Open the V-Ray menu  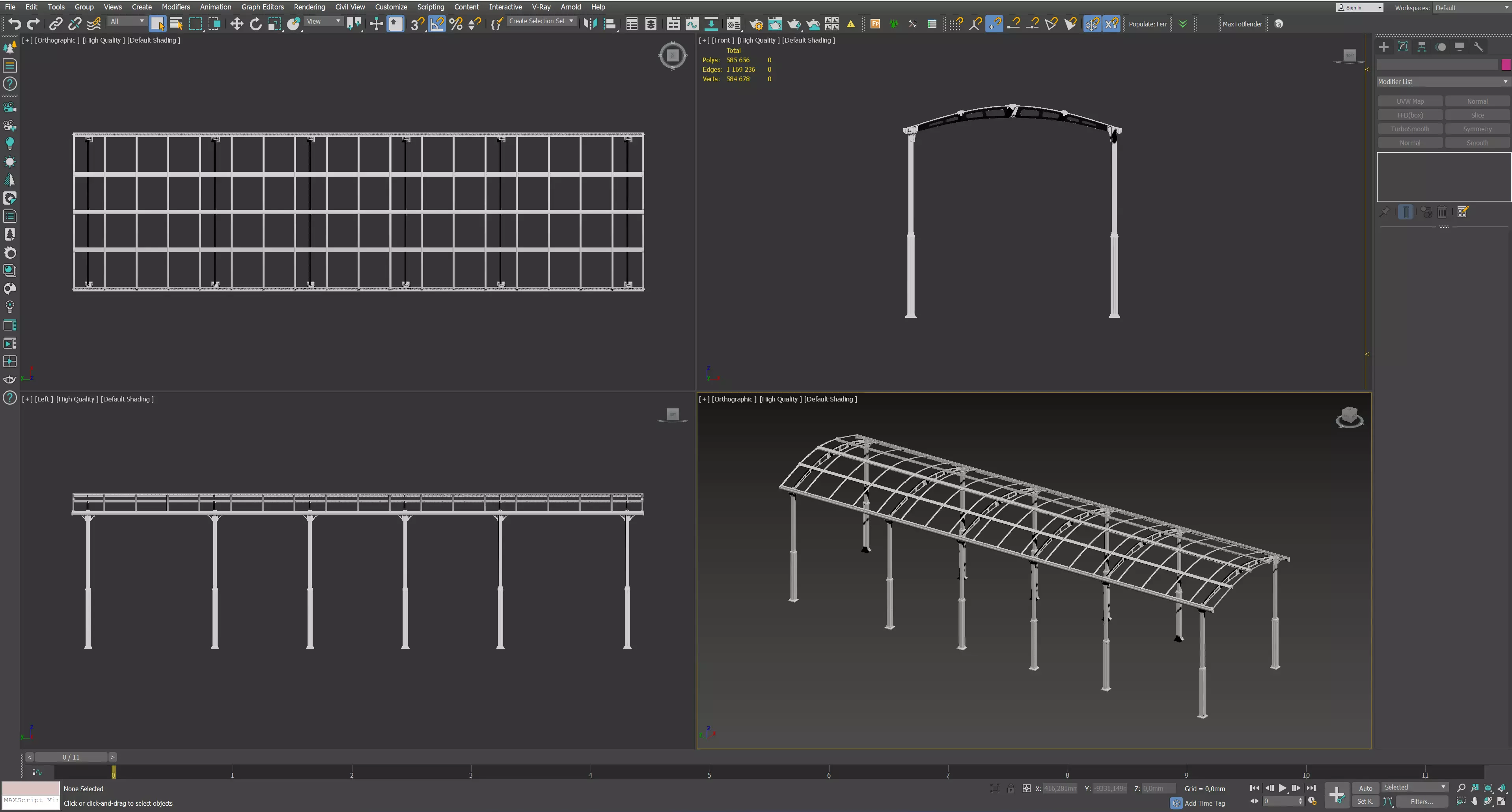pyautogui.click(x=541, y=7)
